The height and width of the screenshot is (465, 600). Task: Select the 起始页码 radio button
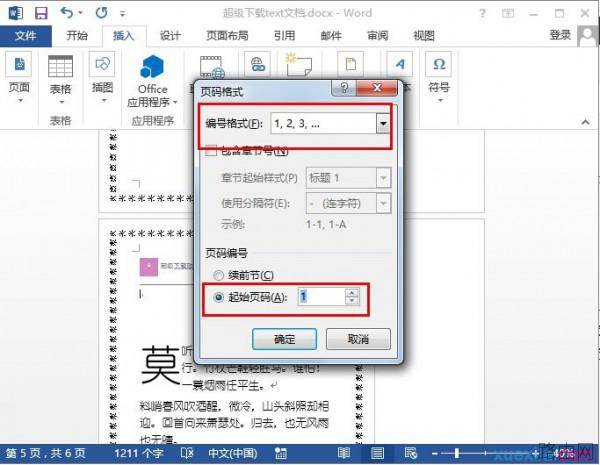[218, 297]
